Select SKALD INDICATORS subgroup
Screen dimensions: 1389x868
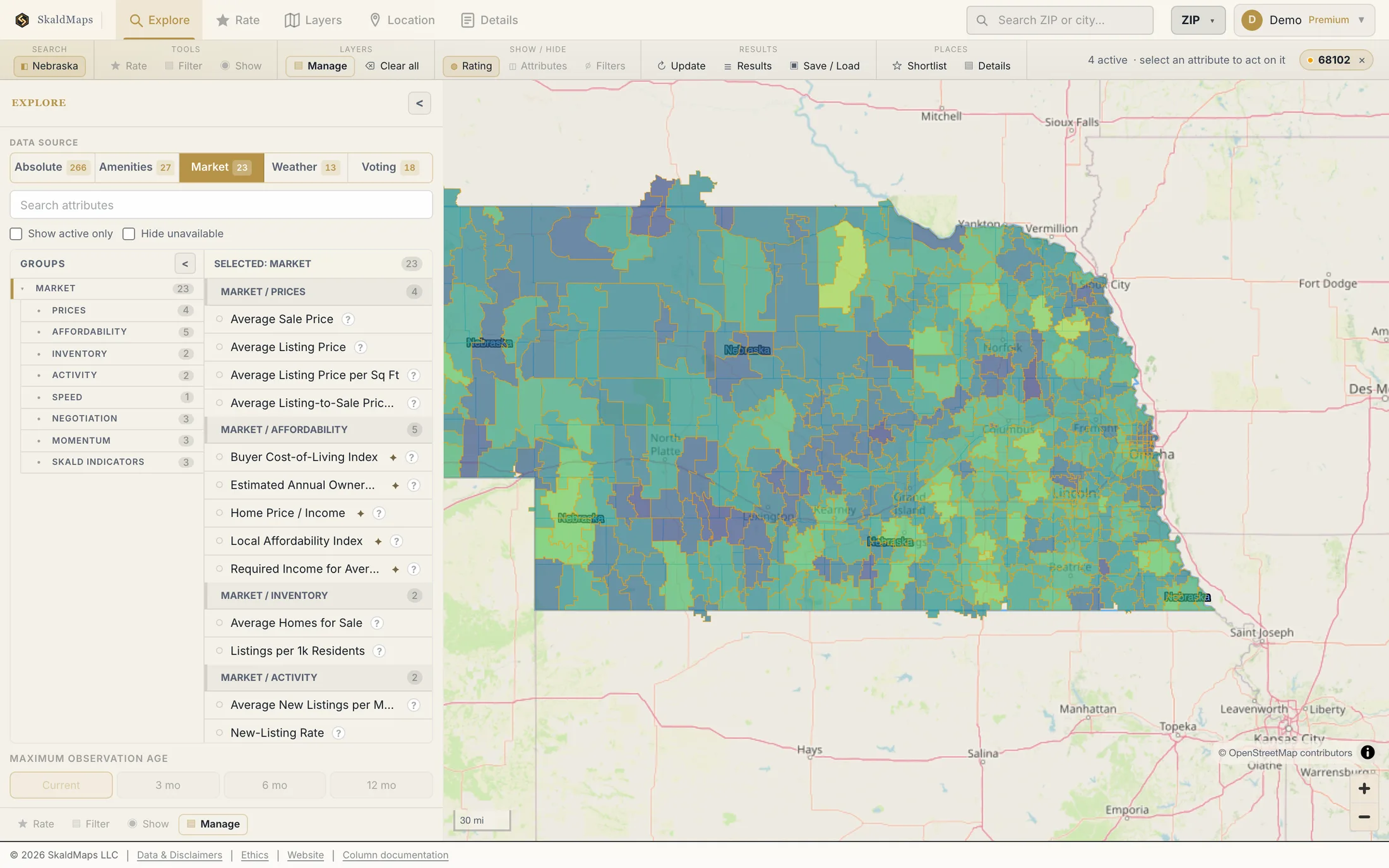click(x=112, y=462)
